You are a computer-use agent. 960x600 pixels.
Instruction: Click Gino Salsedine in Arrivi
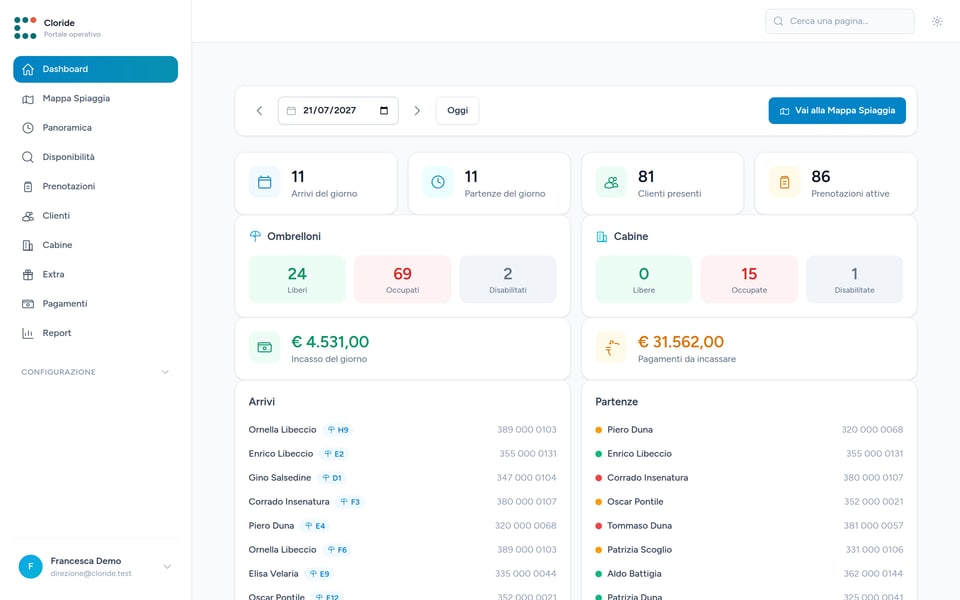point(280,478)
